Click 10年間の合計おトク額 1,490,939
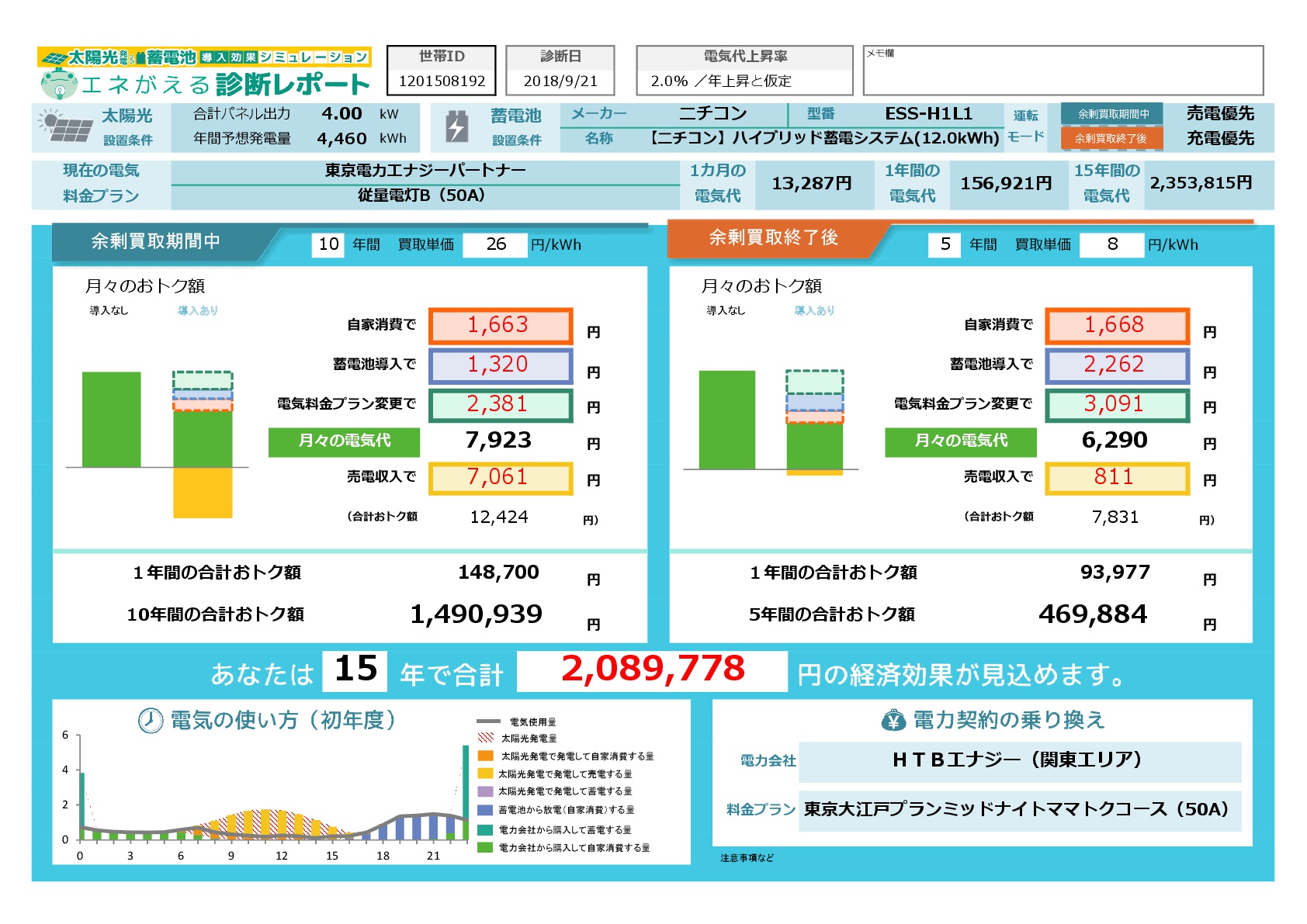The width and height of the screenshot is (1307, 924). tap(476, 614)
